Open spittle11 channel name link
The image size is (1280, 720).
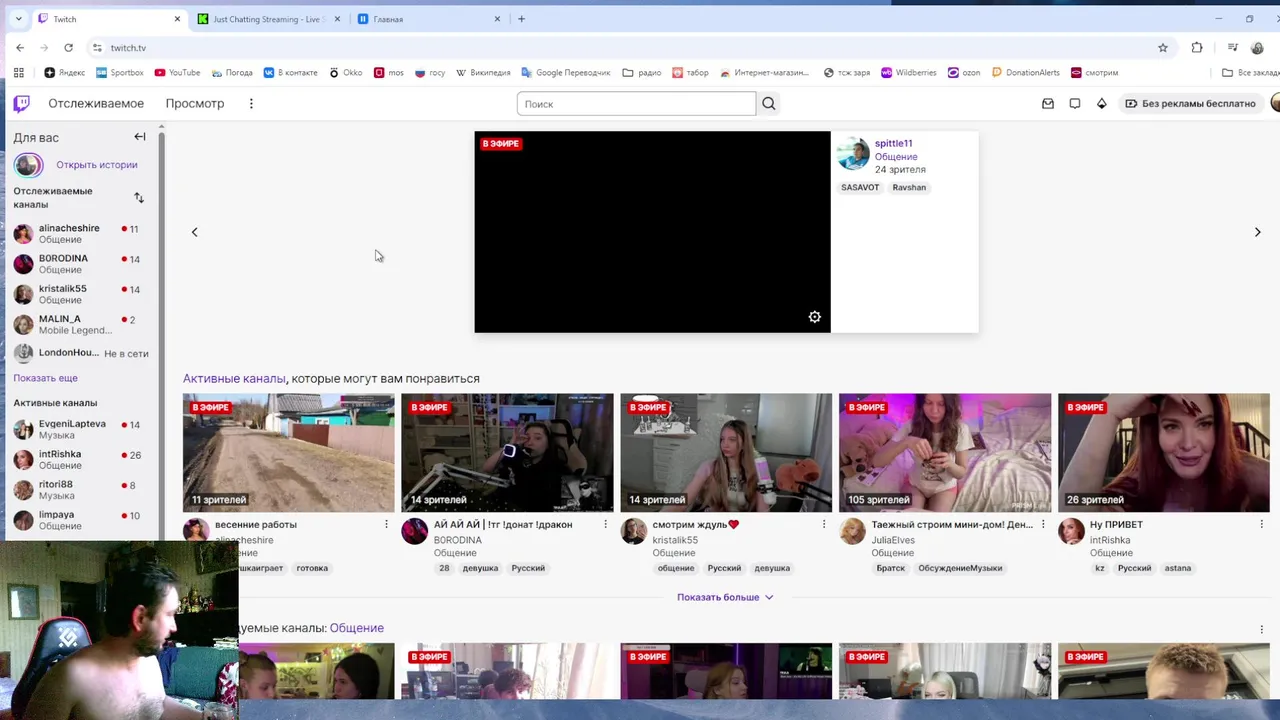coord(893,143)
